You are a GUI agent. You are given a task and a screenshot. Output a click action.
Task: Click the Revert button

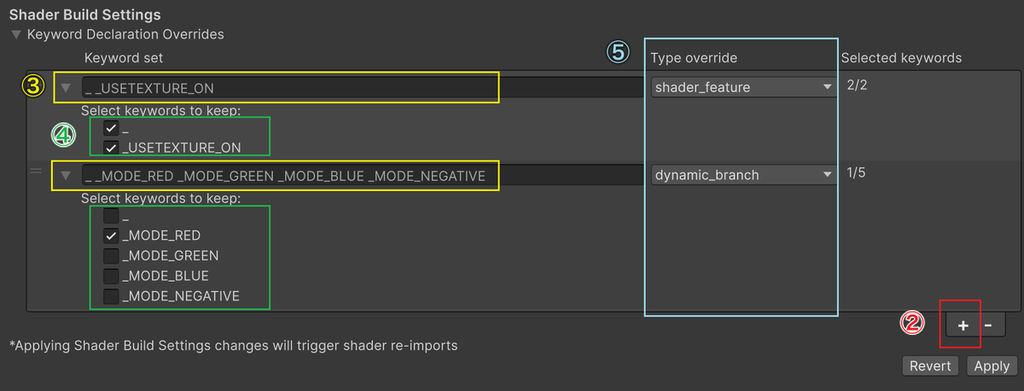[930, 366]
